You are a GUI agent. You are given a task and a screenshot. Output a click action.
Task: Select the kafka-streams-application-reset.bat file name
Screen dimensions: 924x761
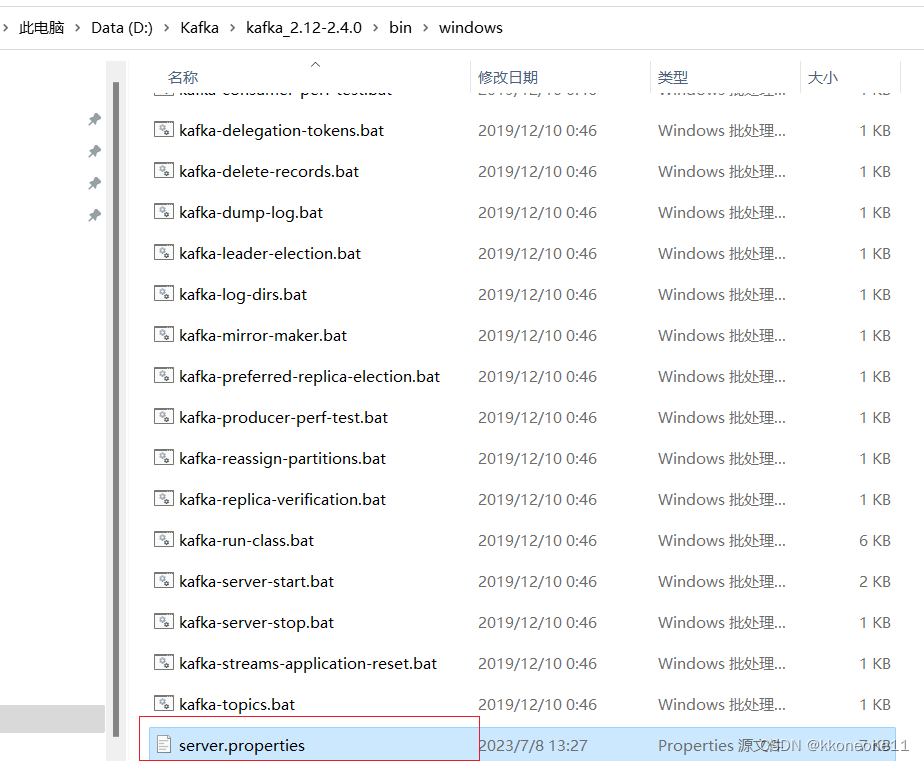[308, 663]
